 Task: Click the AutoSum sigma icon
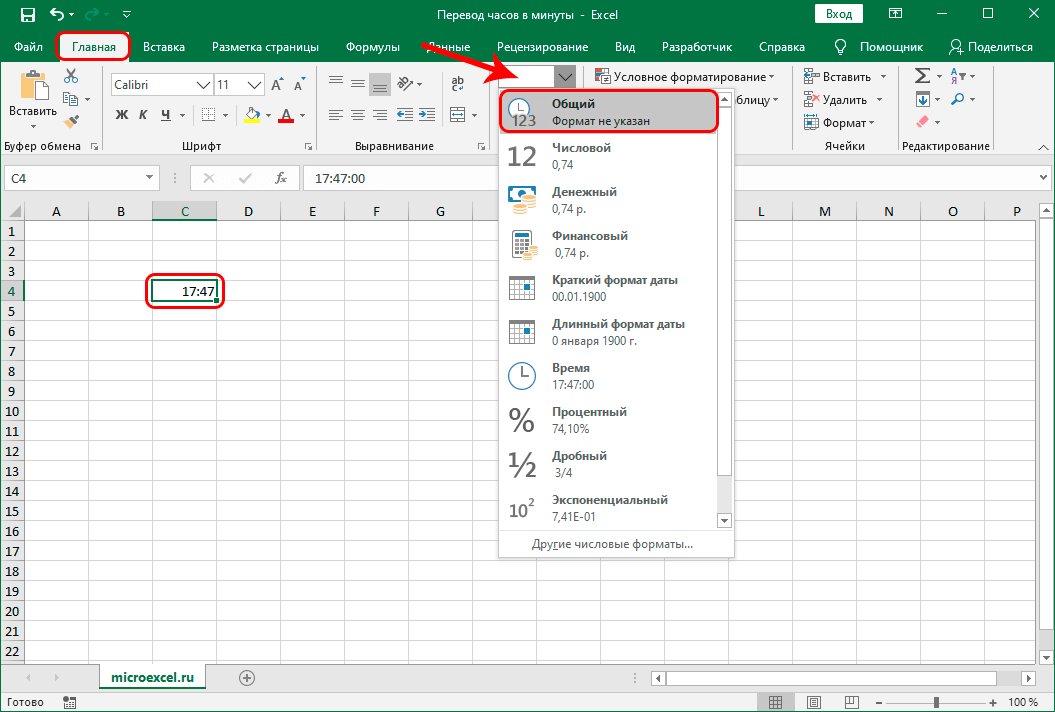click(x=922, y=76)
